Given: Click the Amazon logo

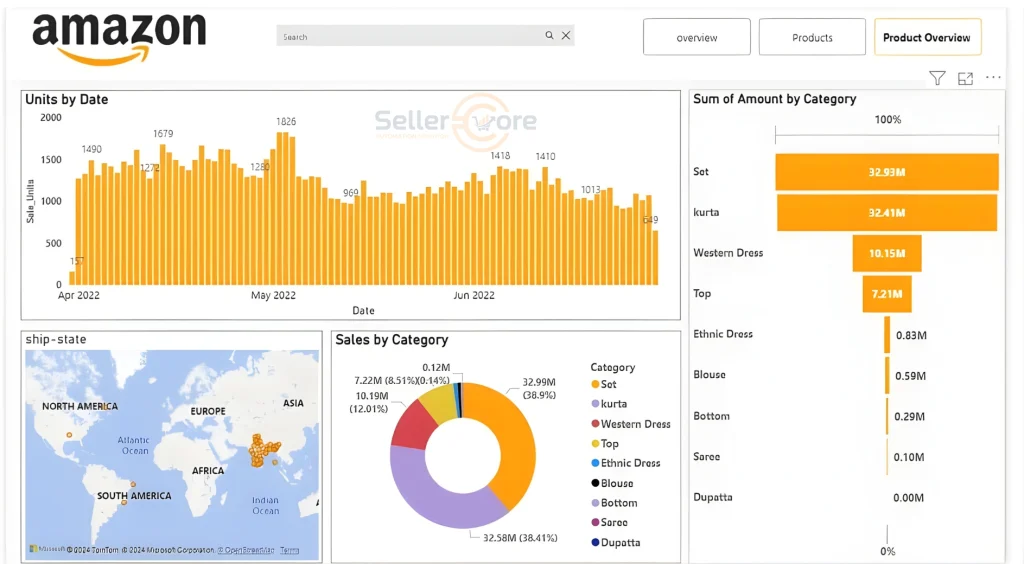Looking at the screenshot, I should pos(119,39).
